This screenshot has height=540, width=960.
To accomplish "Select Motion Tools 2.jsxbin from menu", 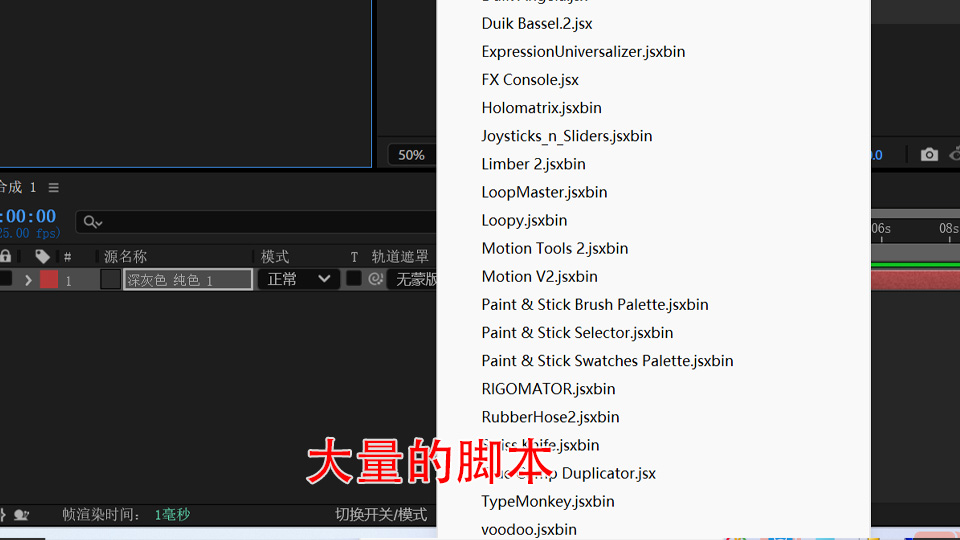I will [x=554, y=248].
